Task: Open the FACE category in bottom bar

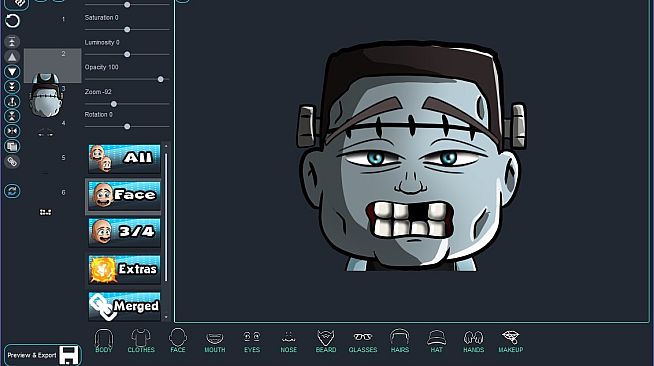Action: click(x=178, y=341)
